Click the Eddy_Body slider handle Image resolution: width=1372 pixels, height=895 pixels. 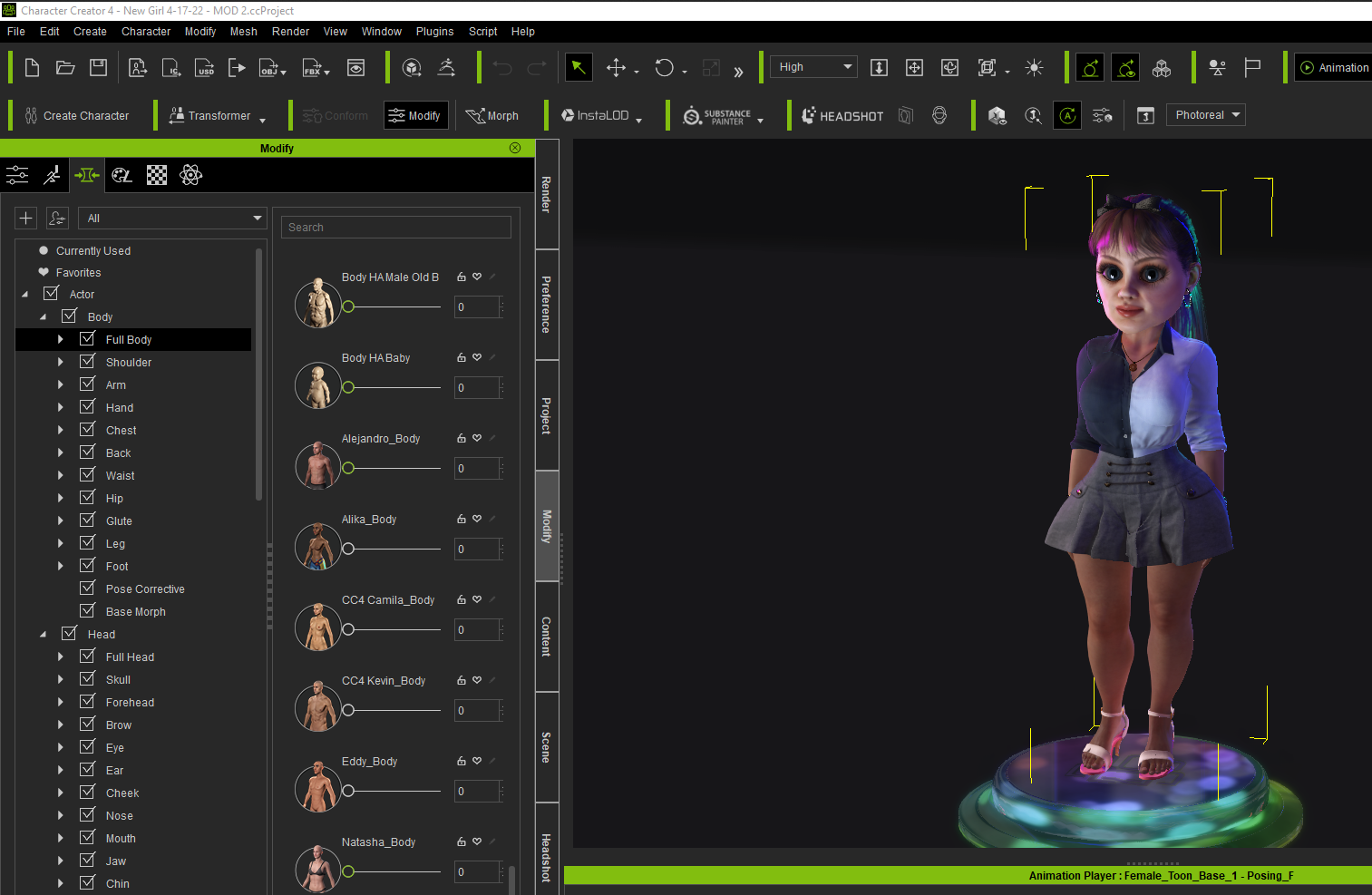point(348,791)
